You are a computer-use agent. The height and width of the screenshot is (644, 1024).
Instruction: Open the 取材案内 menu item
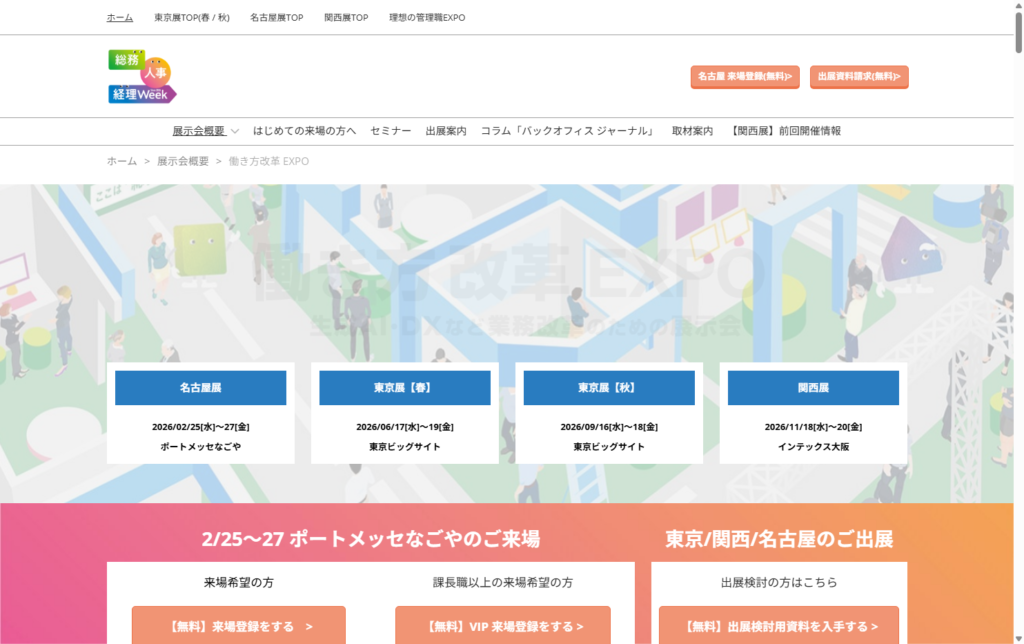pyautogui.click(x=692, y=131)
